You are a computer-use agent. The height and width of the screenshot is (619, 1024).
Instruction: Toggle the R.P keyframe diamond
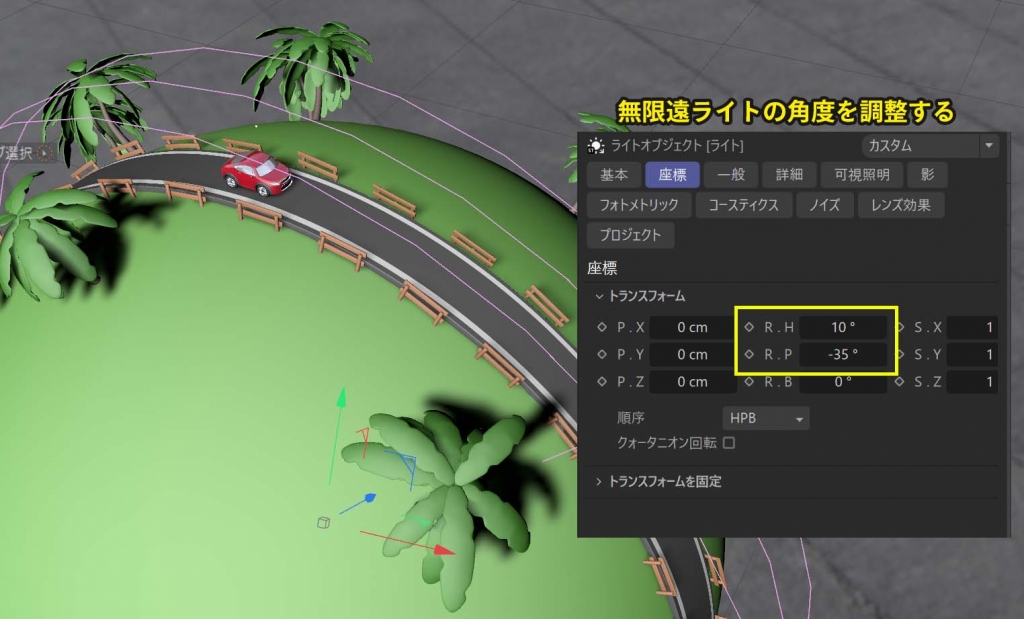pos(749,355)
